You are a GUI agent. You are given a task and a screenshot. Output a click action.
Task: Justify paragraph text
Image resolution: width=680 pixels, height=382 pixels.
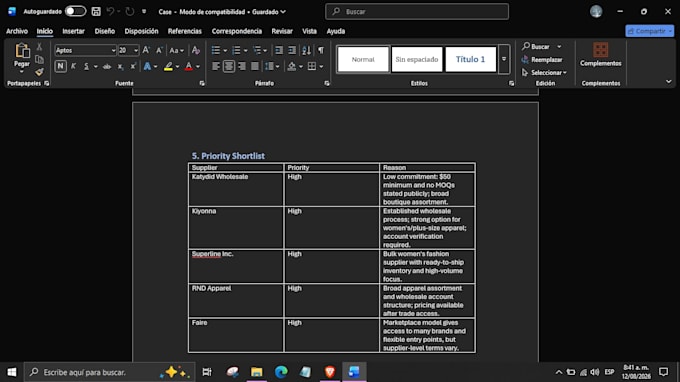point(255,66)
